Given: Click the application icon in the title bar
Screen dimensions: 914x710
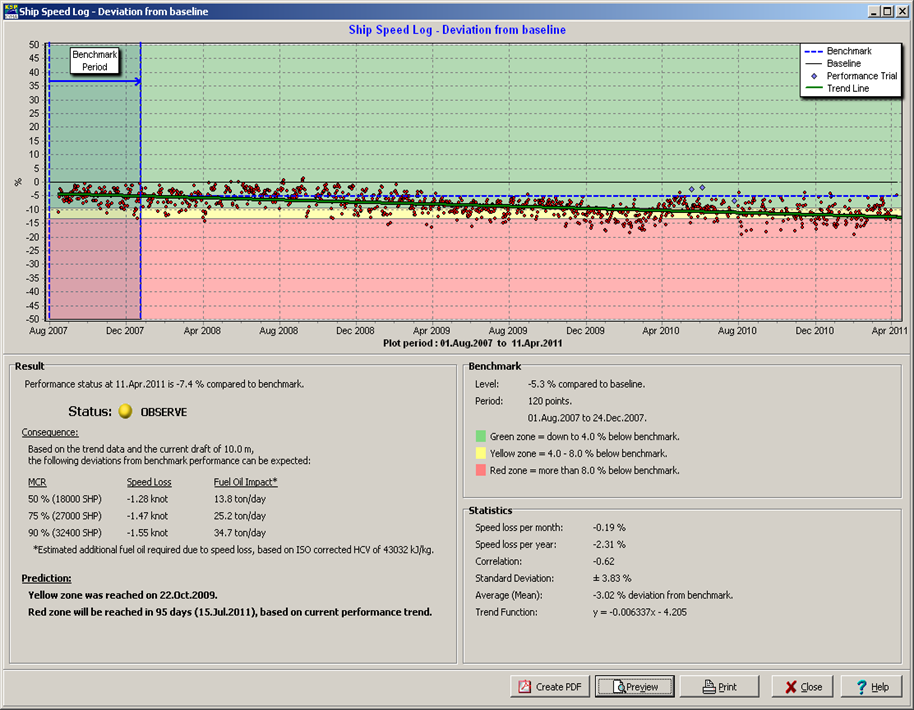Looking at the screenshot, I should coord(8,11).
